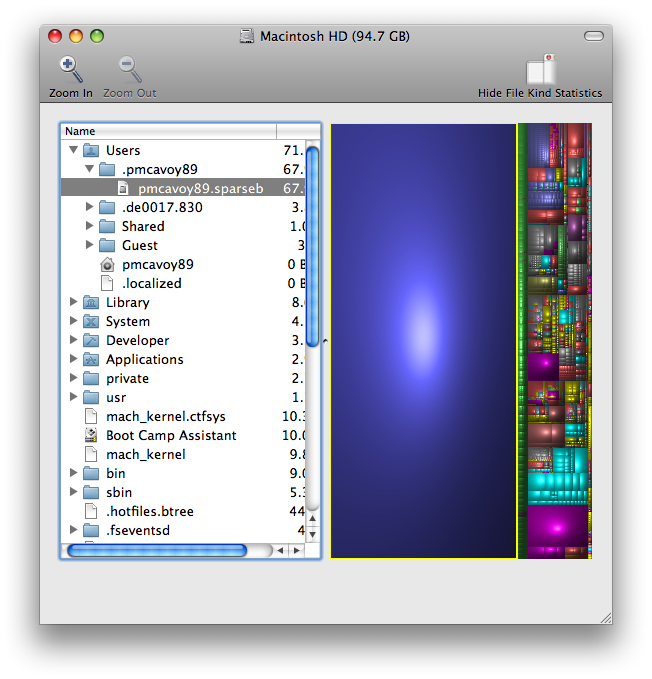Click the horizontal scrollbar thumb
Image resolution: width=652 pixels, height=679 pixels.
pos(157,551)
